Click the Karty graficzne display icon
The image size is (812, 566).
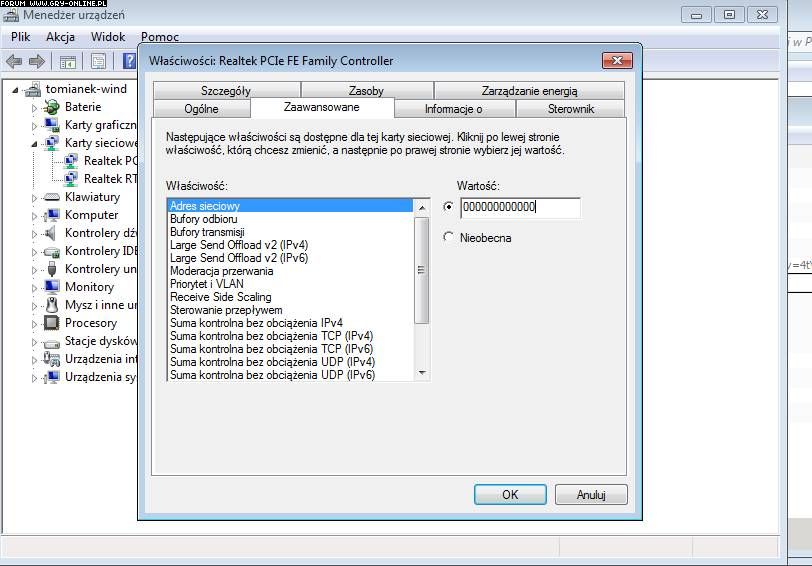51,125
